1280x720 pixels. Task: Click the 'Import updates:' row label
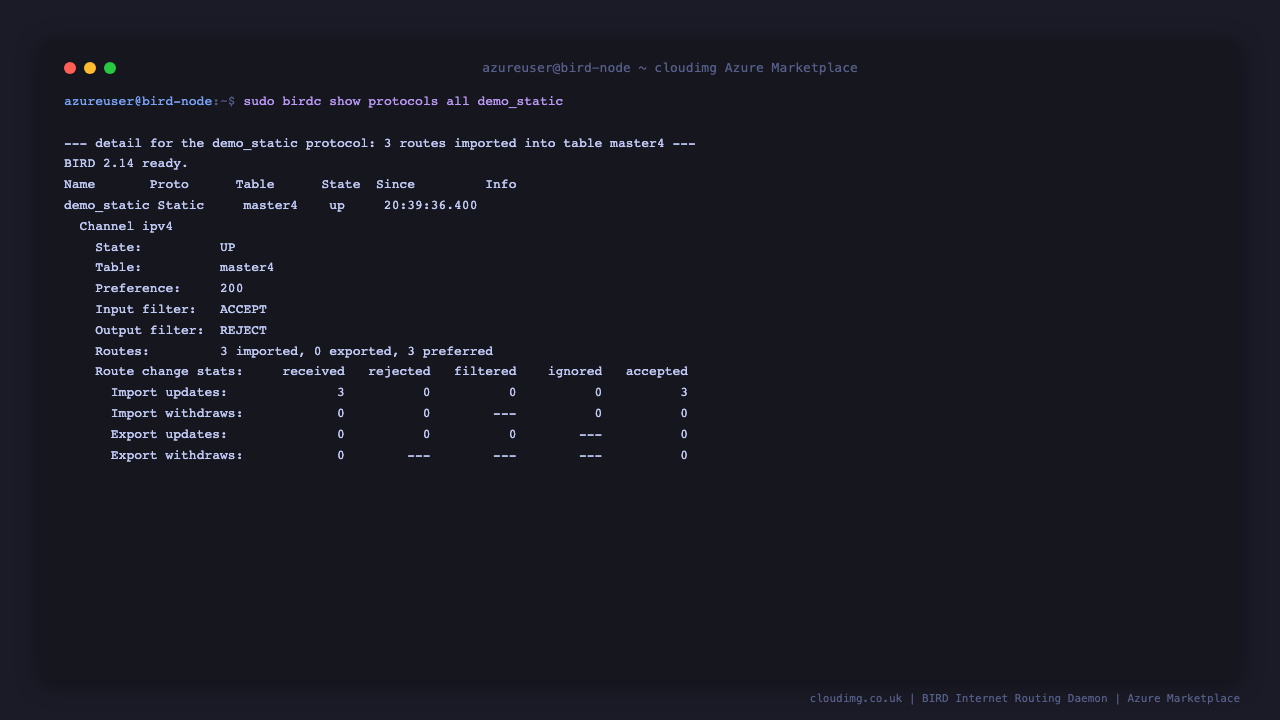[x=169, y=392]
